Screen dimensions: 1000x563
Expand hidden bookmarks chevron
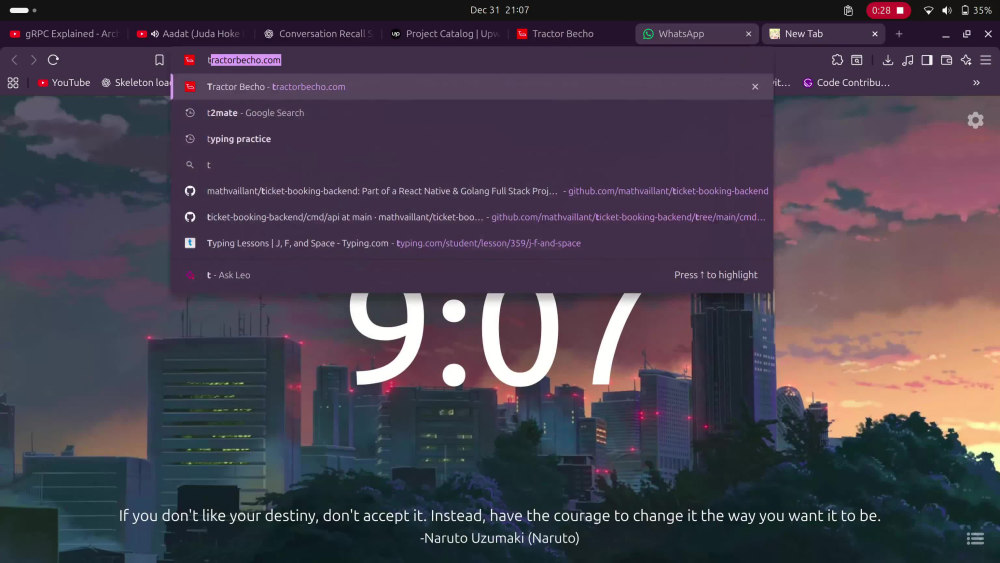tap(976, 82)
